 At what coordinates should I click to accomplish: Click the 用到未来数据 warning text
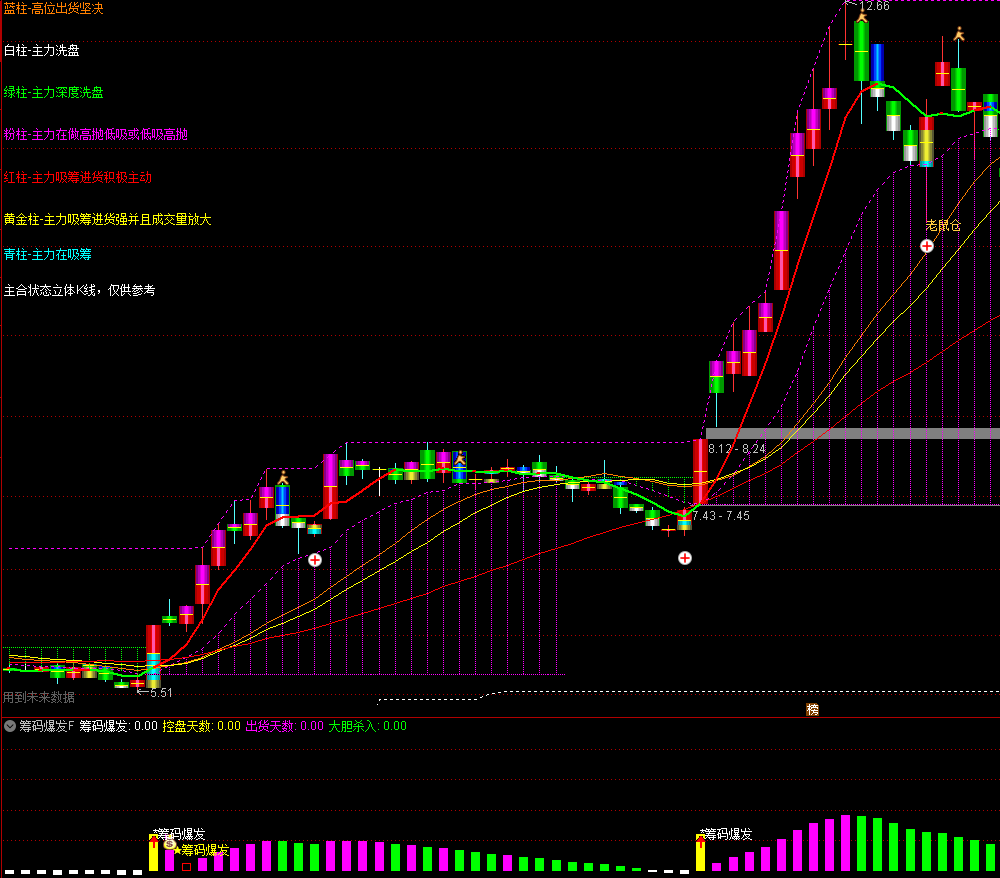(39, 697)
